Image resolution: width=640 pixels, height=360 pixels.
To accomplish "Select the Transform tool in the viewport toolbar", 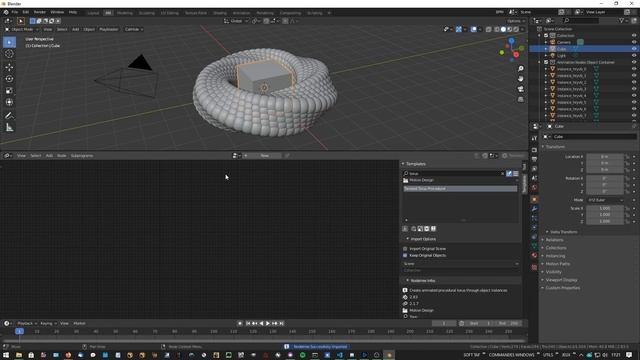I will 9,102.
